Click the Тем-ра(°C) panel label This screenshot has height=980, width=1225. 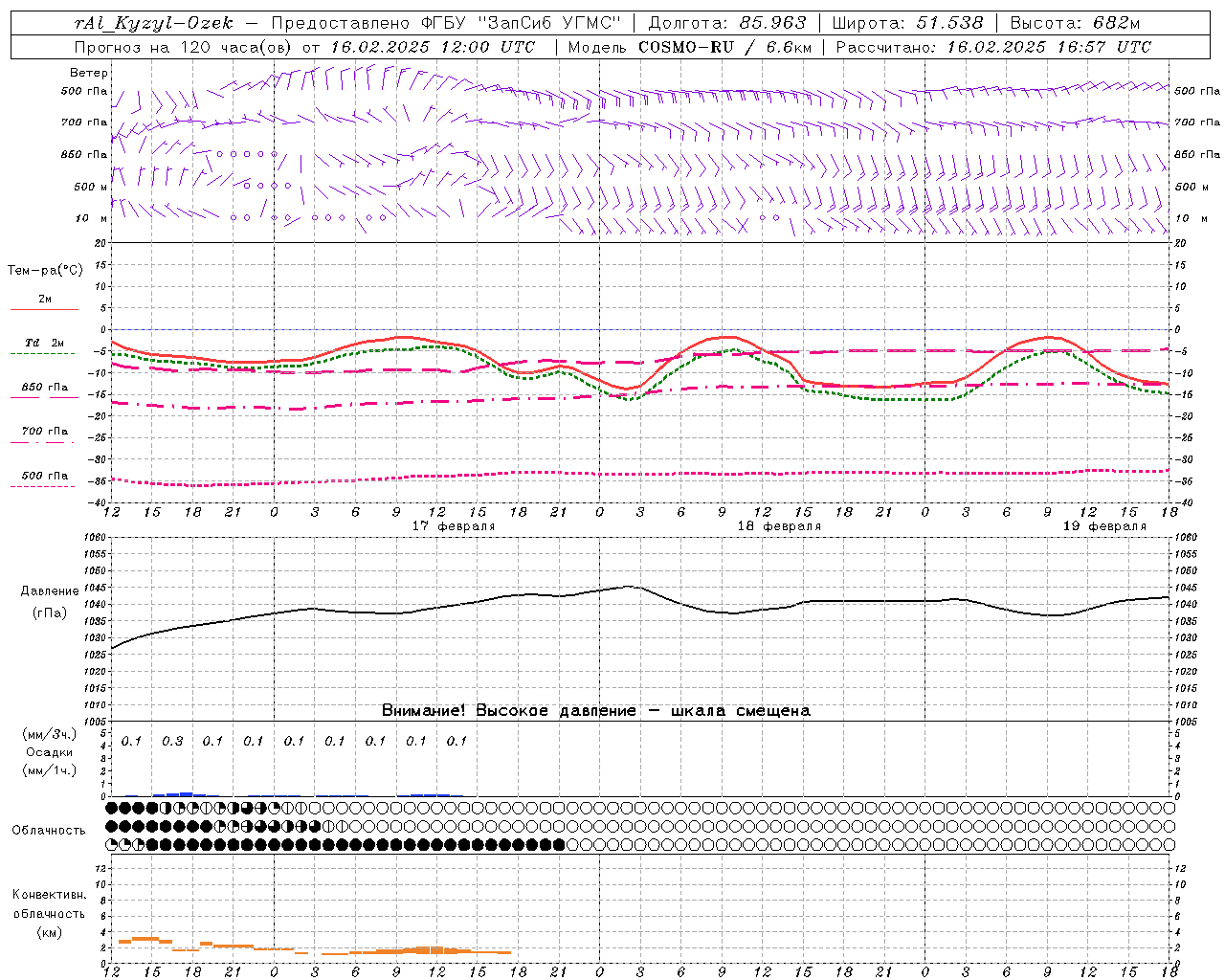[45, 271]
